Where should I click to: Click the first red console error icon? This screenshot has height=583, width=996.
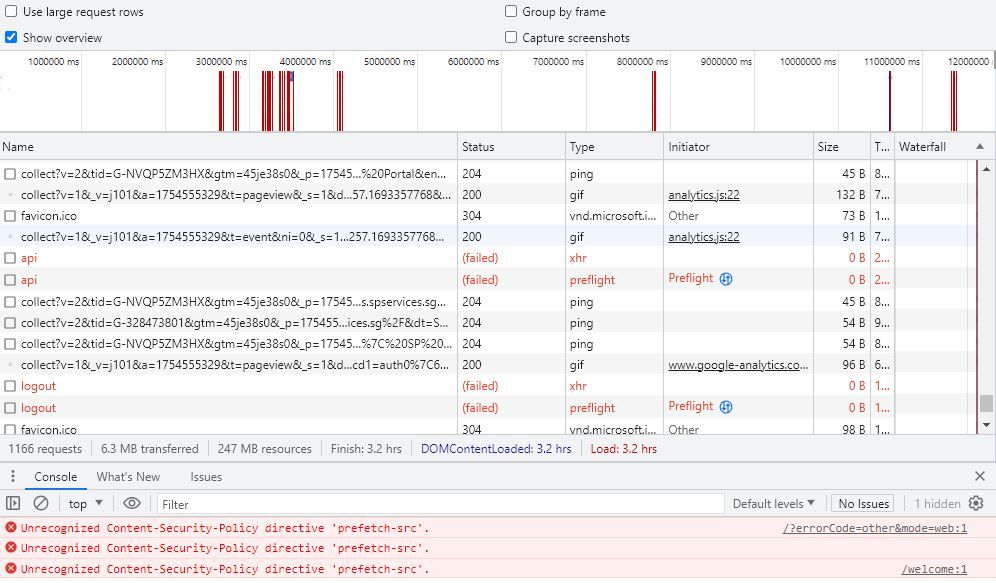click(11, 527)
